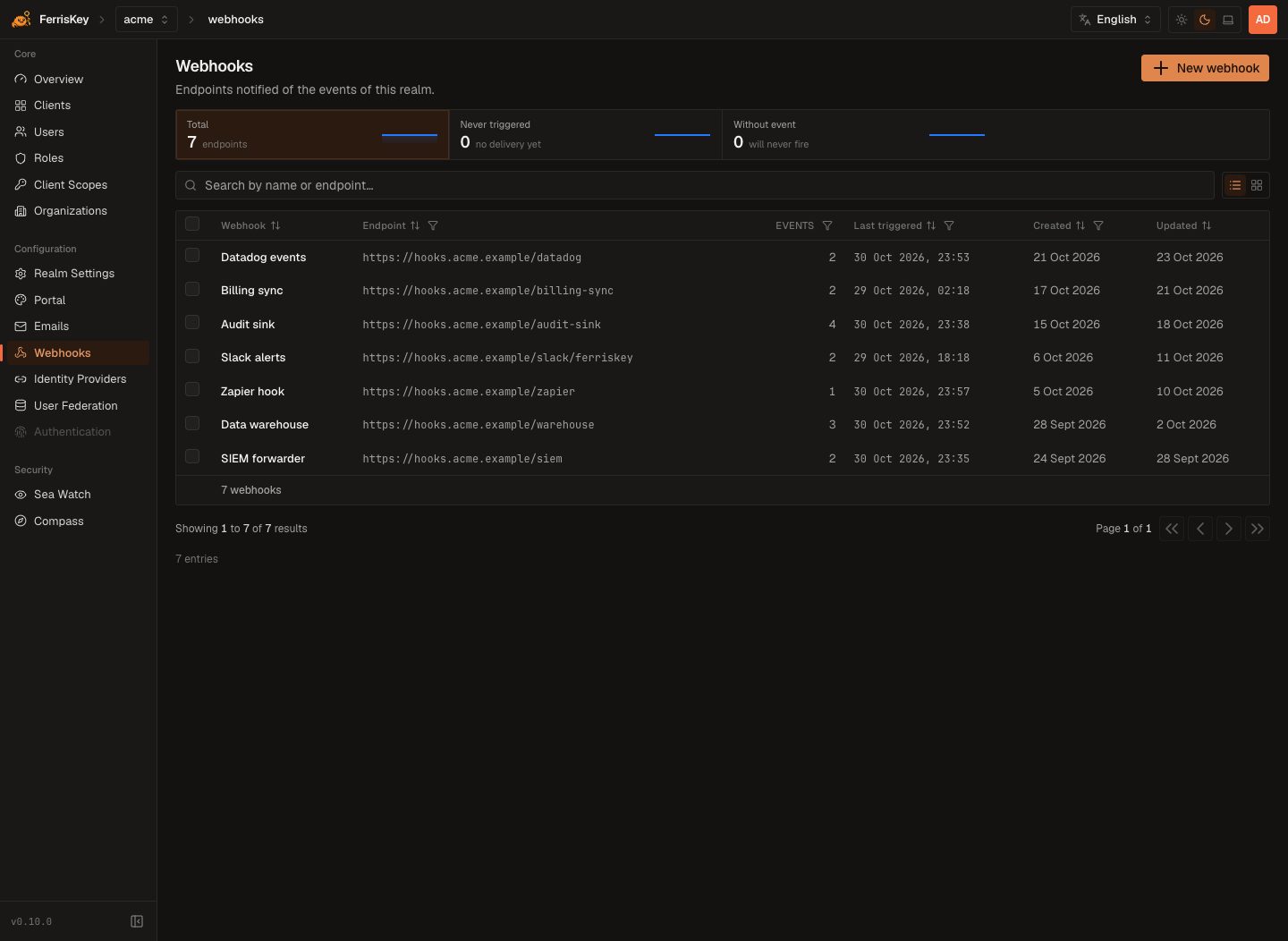
Task: Collapse the sidebar panel
Action: pos(137,921)
